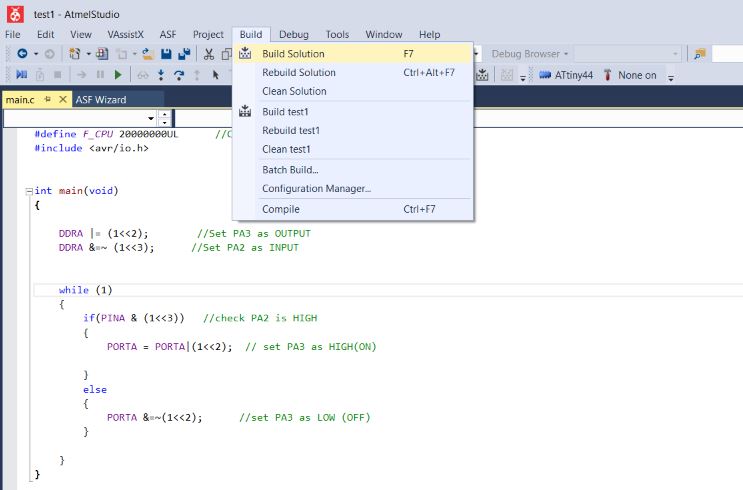The width and height of the screenshot is (743, 490).
Task: Open the Project menu
Action: coord(208,35)
